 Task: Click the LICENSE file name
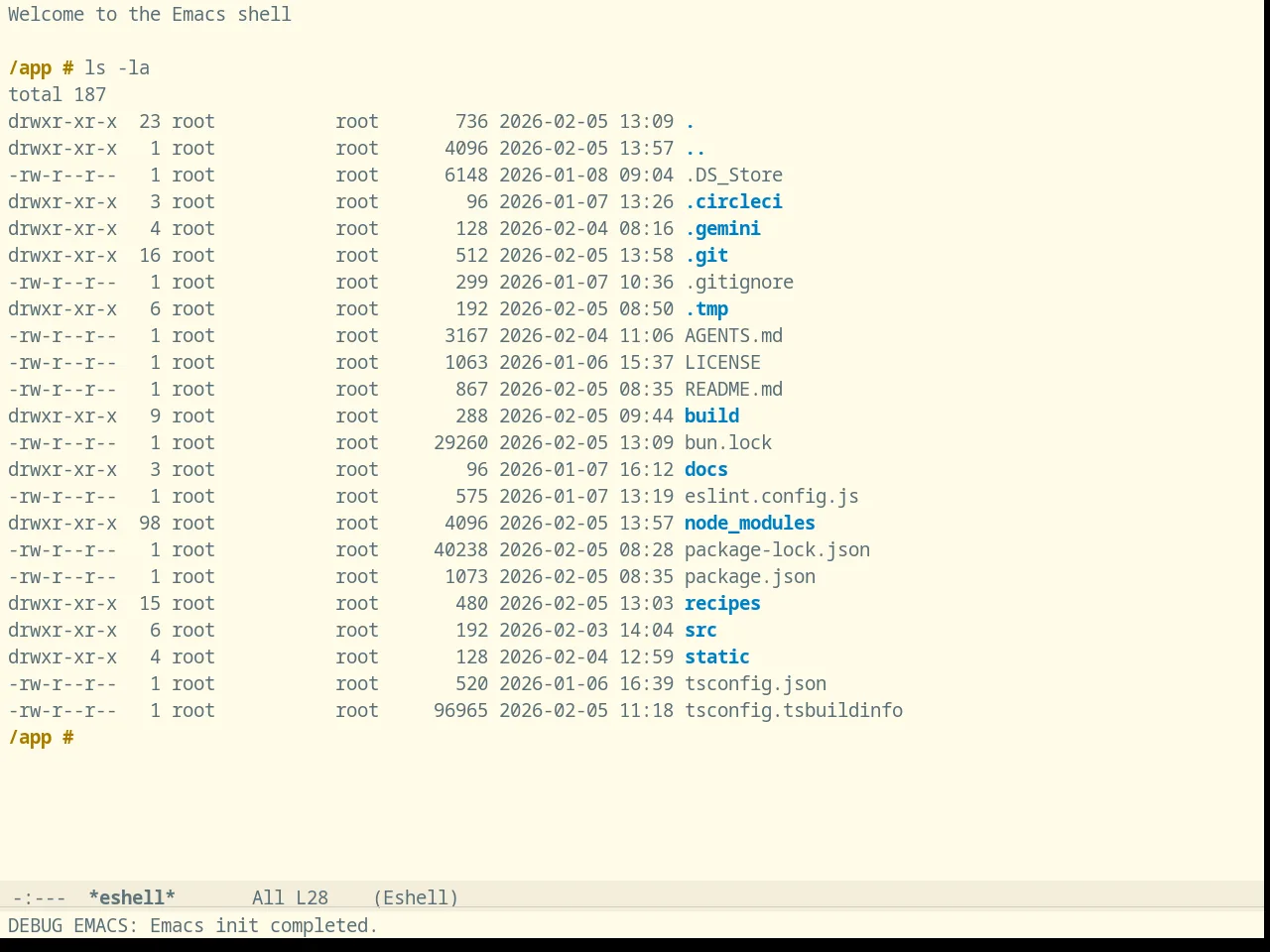point(722,362)
